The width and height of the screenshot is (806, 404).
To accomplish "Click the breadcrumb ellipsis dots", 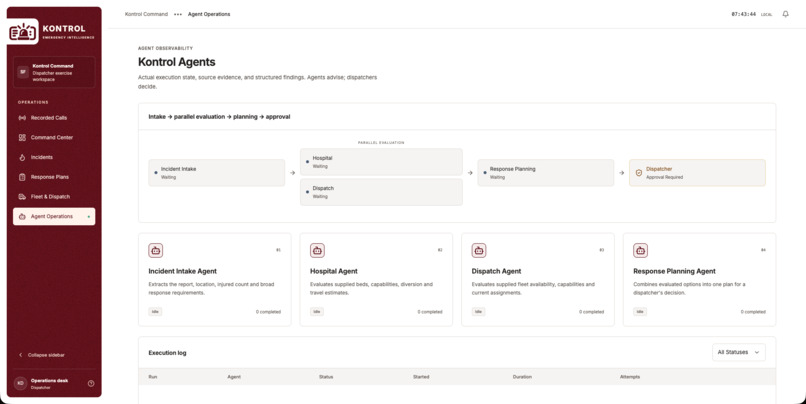I will coord(178,14).
